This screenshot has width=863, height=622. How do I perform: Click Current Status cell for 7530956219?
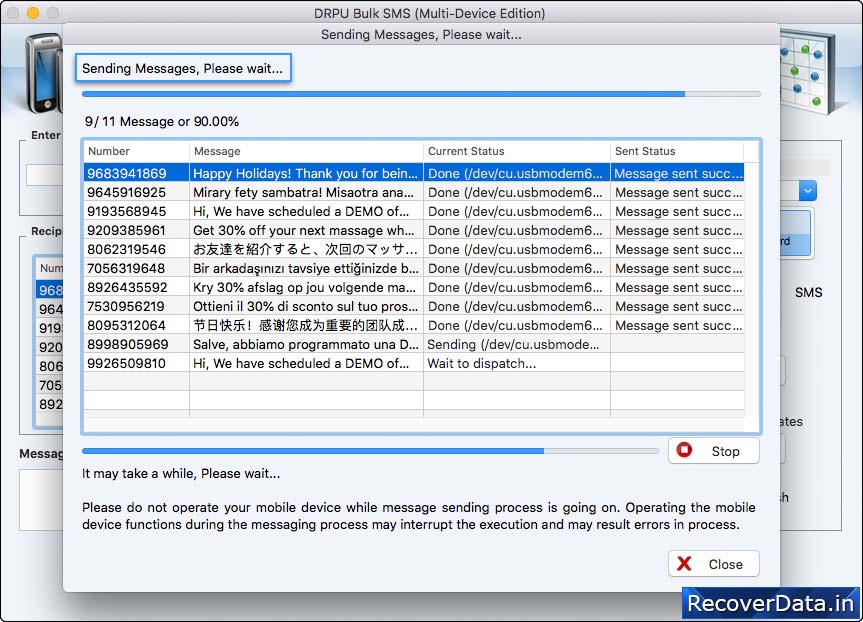(x=516, y=307)
